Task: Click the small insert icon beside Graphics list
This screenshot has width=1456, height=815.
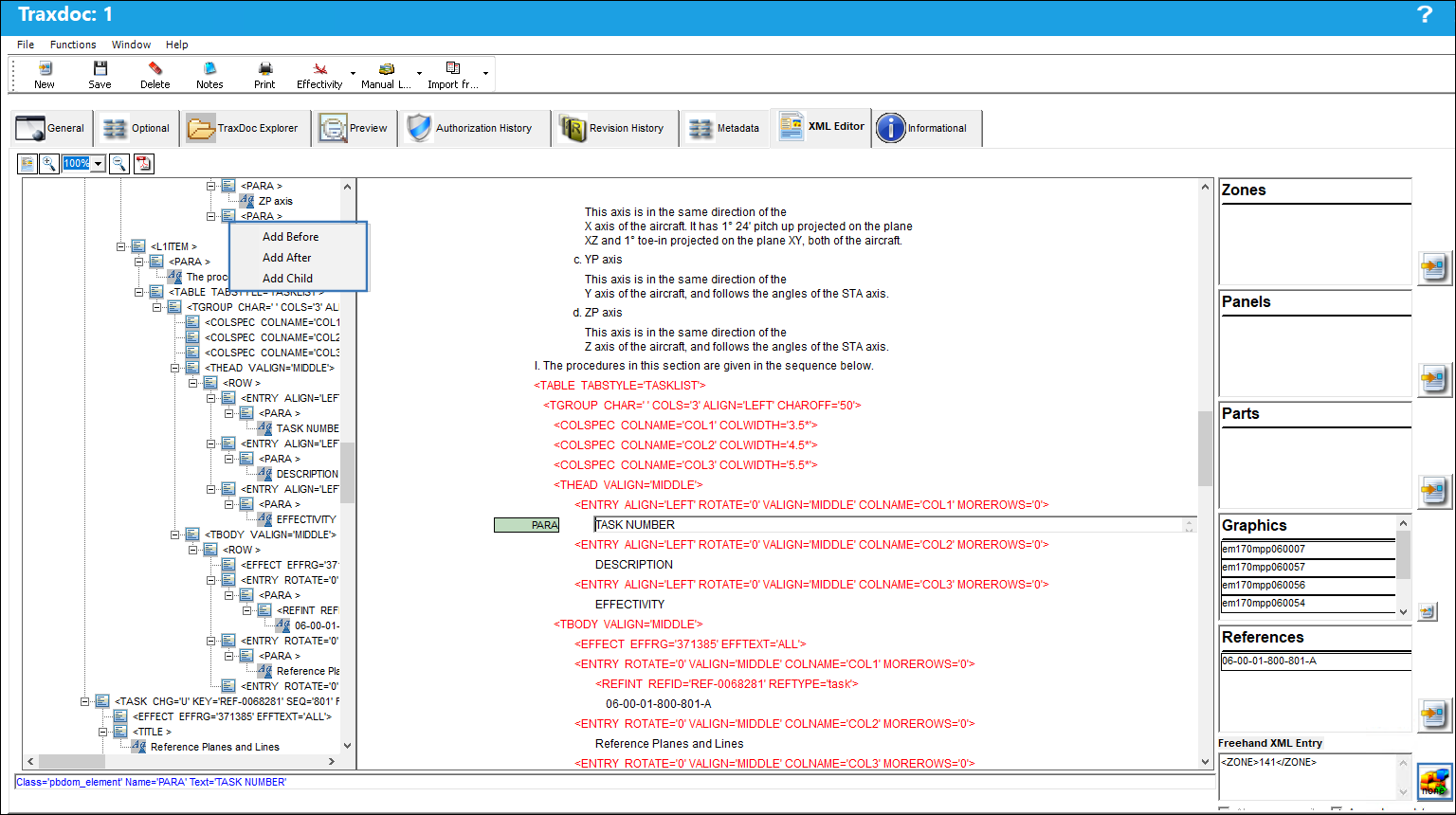Action: [x=1428, y=612]
